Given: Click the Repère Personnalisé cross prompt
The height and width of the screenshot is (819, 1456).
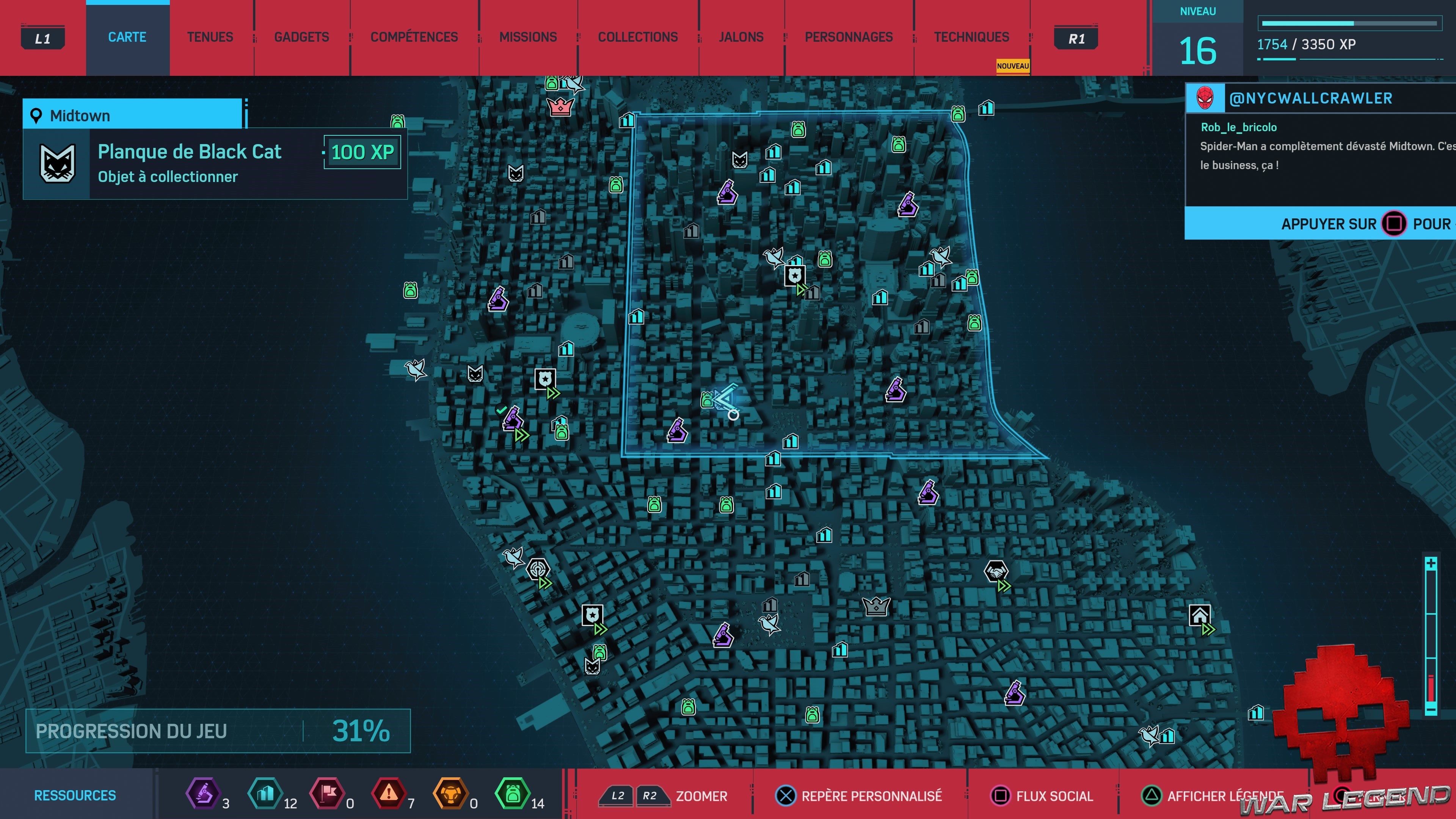Looking at the screenshot, I should tap(785, 796).
